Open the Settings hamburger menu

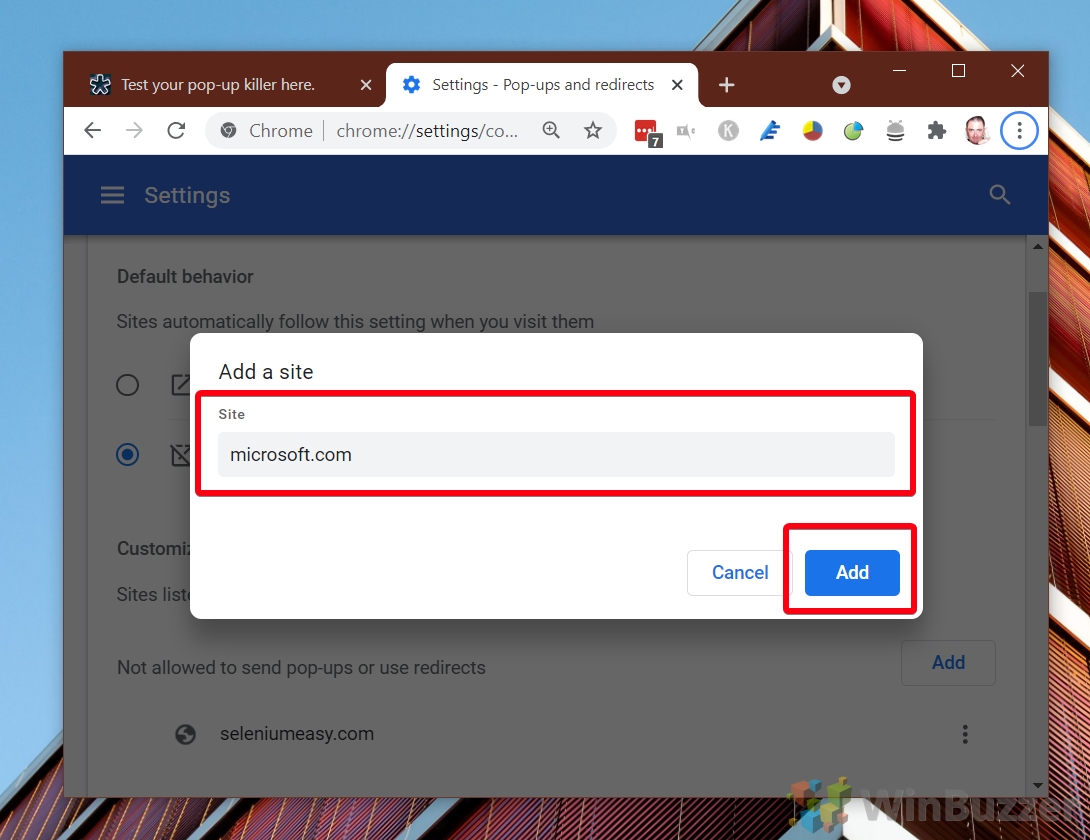[x=113, y=195]
